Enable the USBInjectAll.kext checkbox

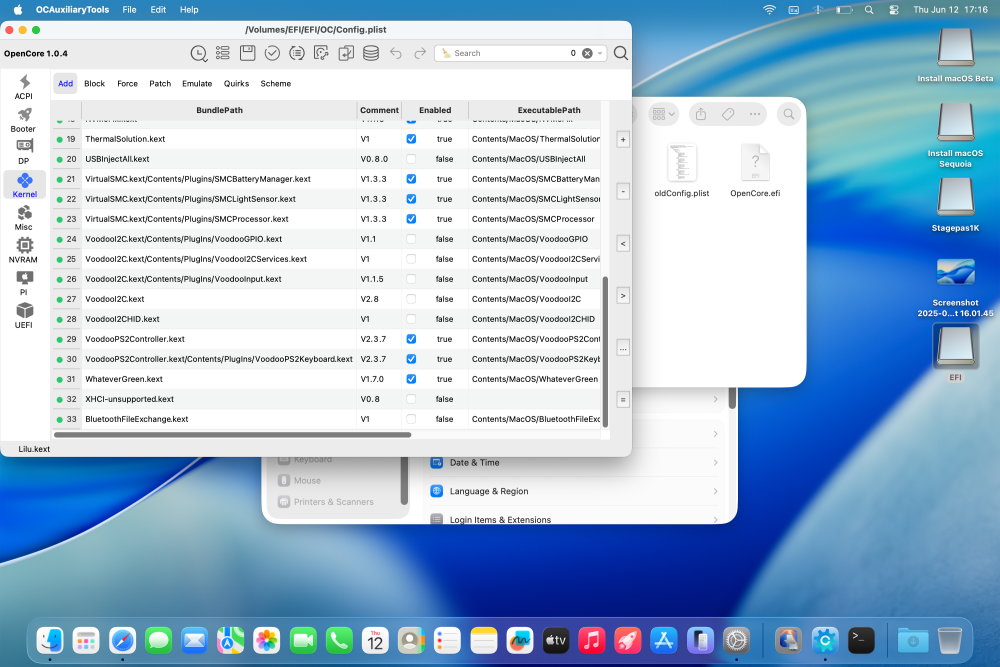tap(411, 159)
